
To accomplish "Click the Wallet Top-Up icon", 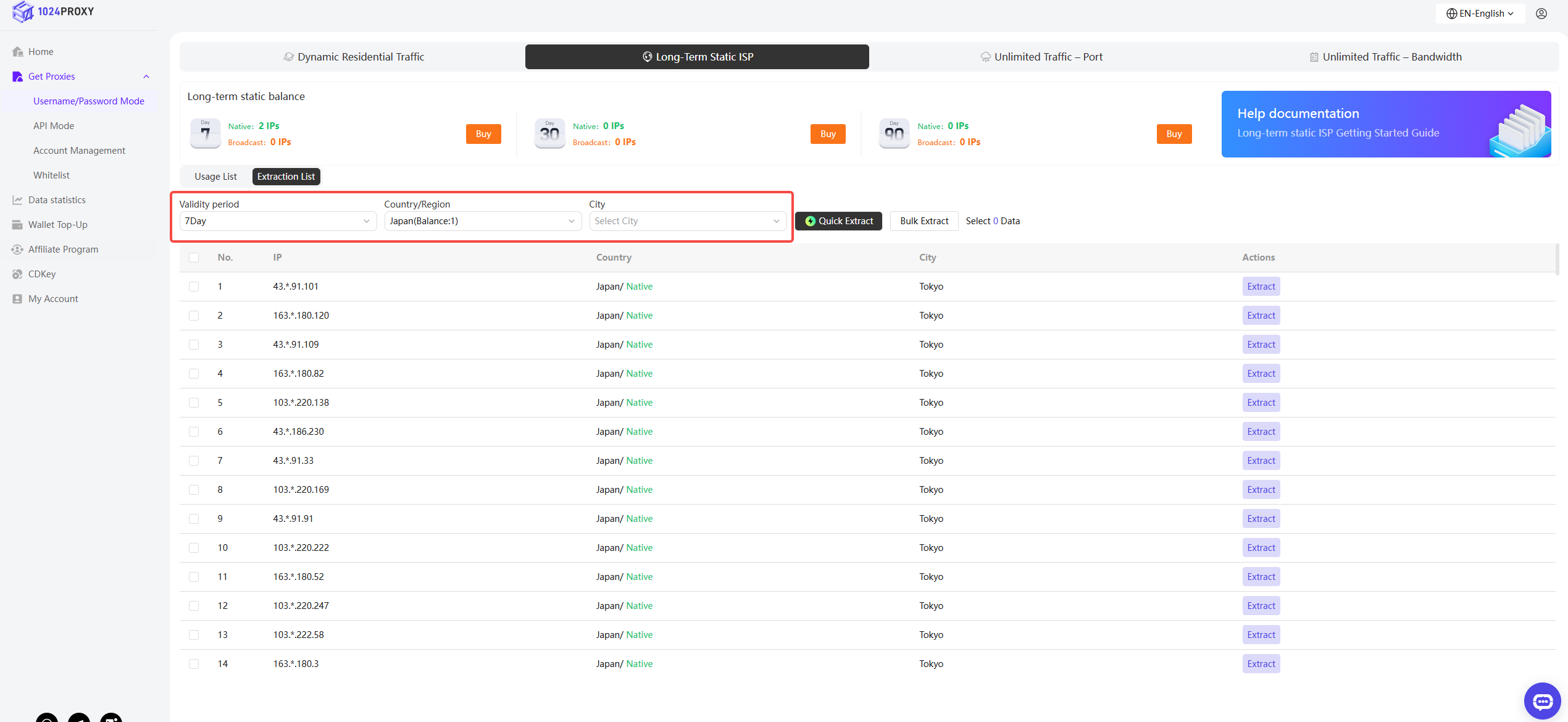I will tap(17, 225).
